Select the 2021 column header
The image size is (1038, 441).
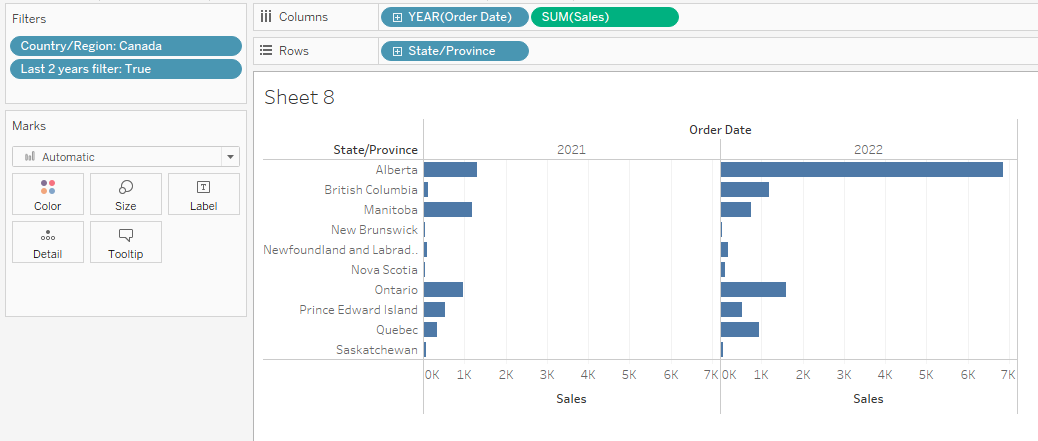(x=571, y=150)
